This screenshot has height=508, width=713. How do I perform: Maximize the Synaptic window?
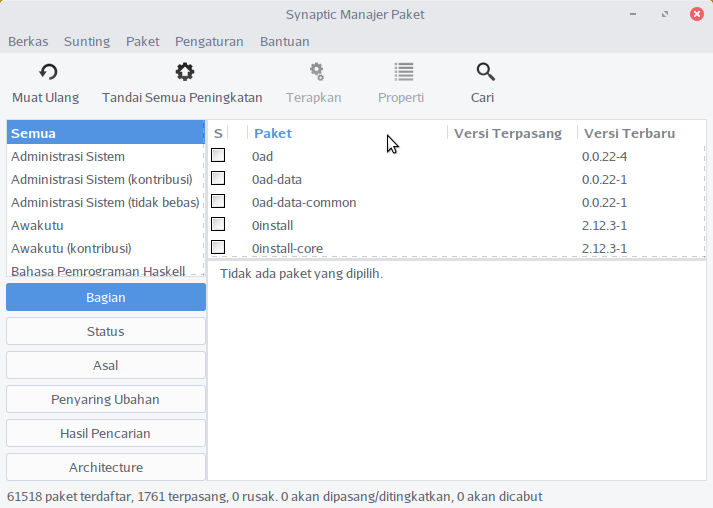pos(665,15)
